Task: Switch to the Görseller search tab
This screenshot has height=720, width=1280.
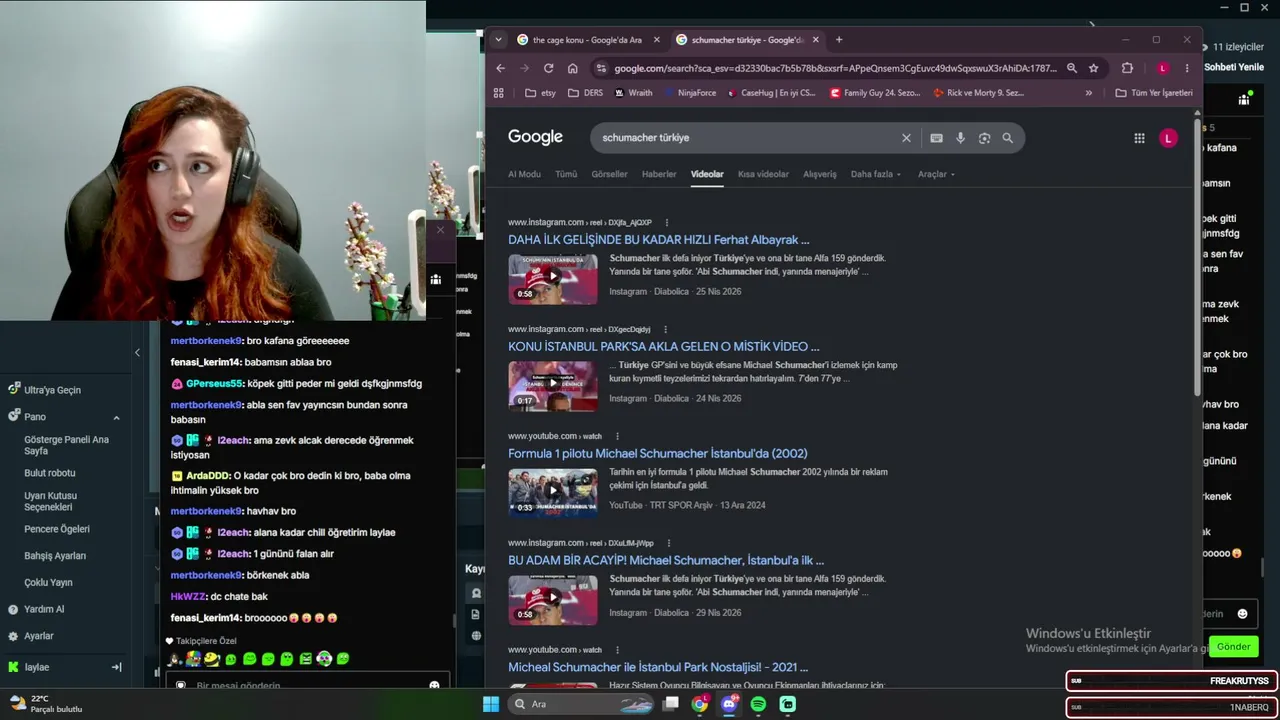Action: pos(609,174)
